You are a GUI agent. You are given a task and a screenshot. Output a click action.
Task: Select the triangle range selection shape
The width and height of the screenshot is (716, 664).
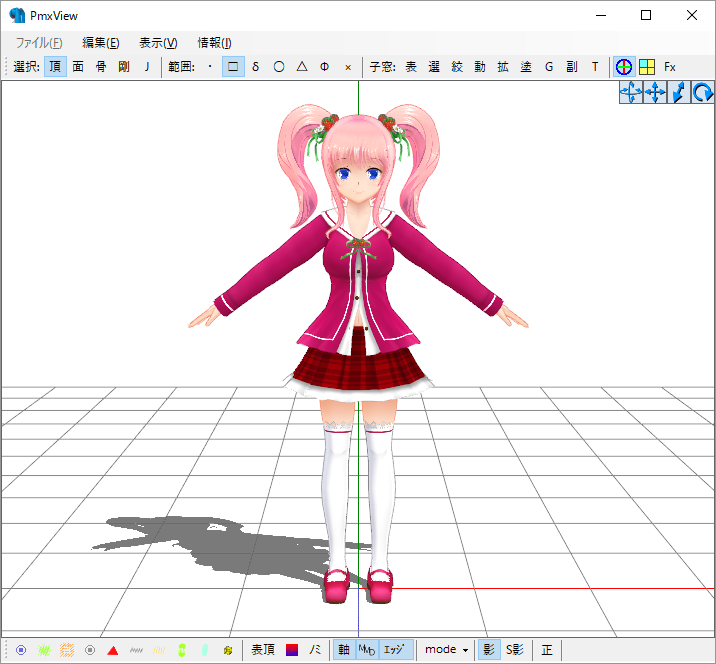[302, 67]
